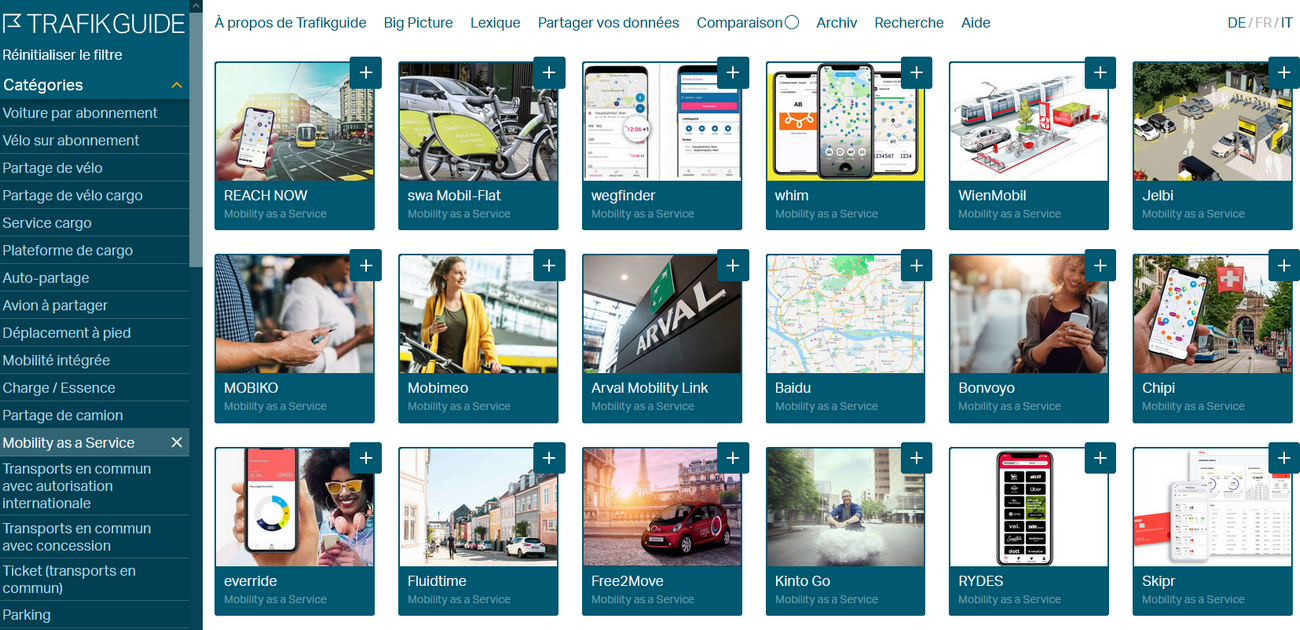Filter by Vélo sur abonnement
This screenshot has height=630, width=1300.
[94, 140]
